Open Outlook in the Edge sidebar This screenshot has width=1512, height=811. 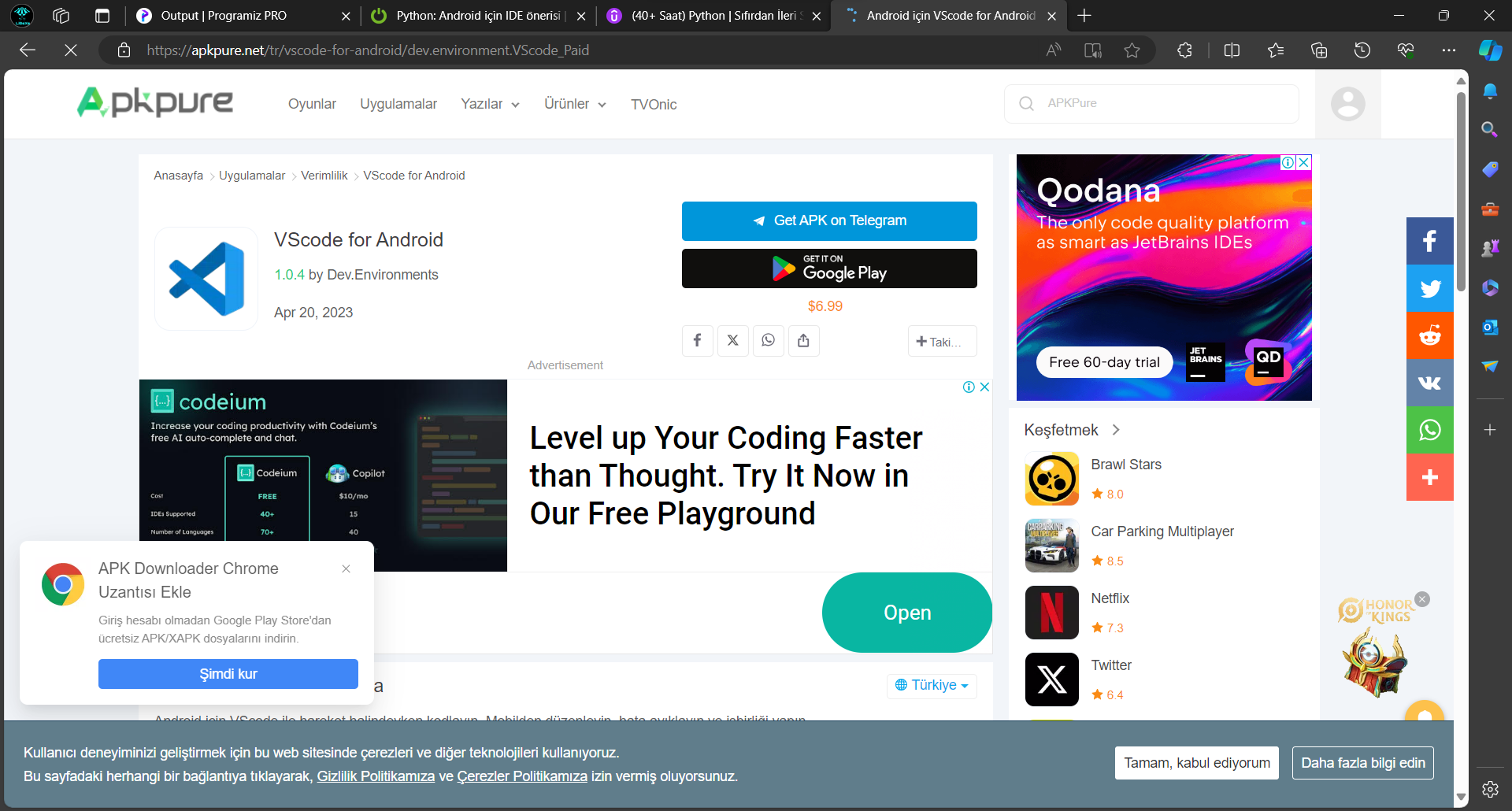(x=1490, y=327)
